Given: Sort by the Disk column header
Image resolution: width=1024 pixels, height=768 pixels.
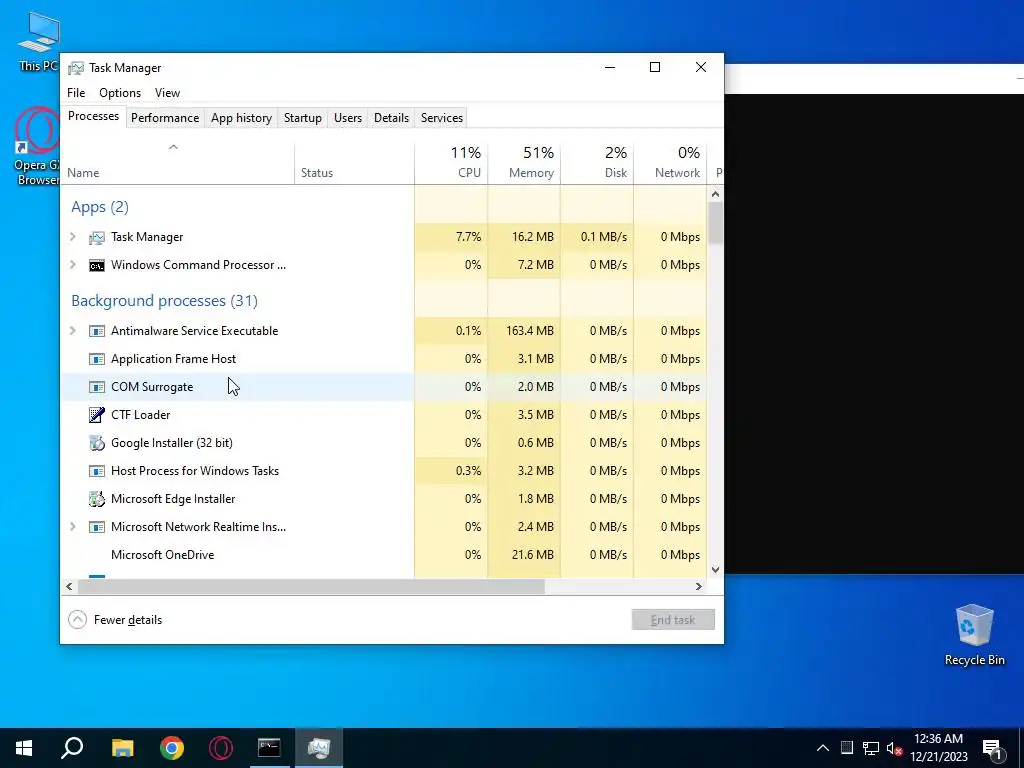Looking at the screenshot, I should [597, 164].
